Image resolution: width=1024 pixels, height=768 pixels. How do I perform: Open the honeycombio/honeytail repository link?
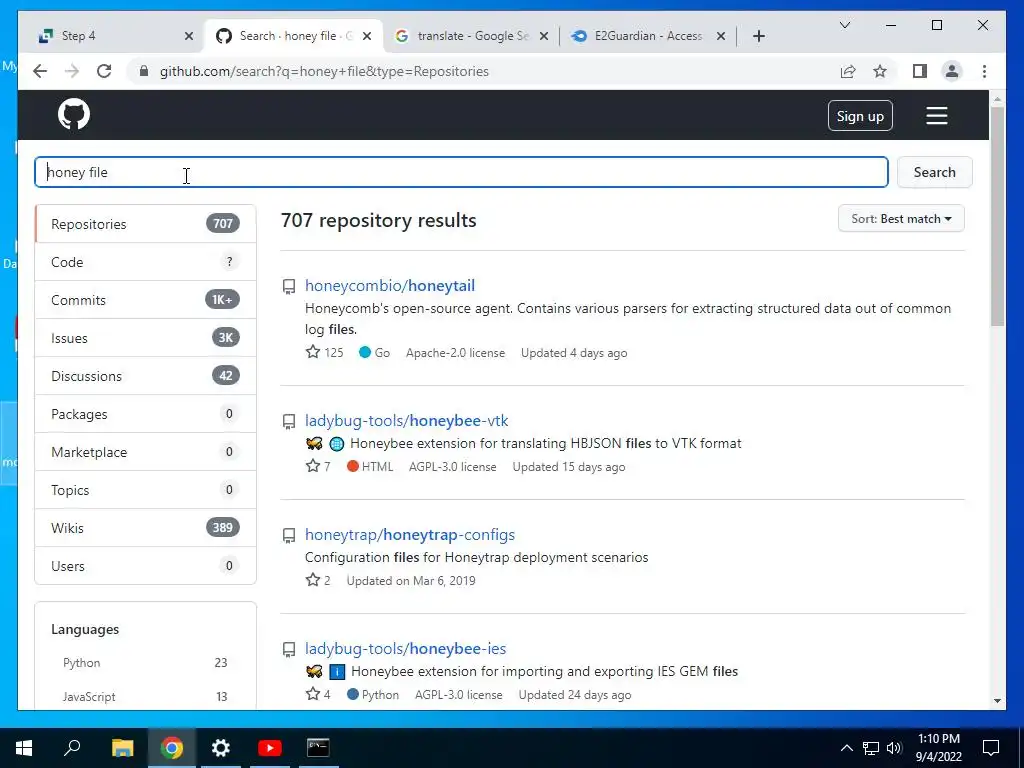click(390, 285)
